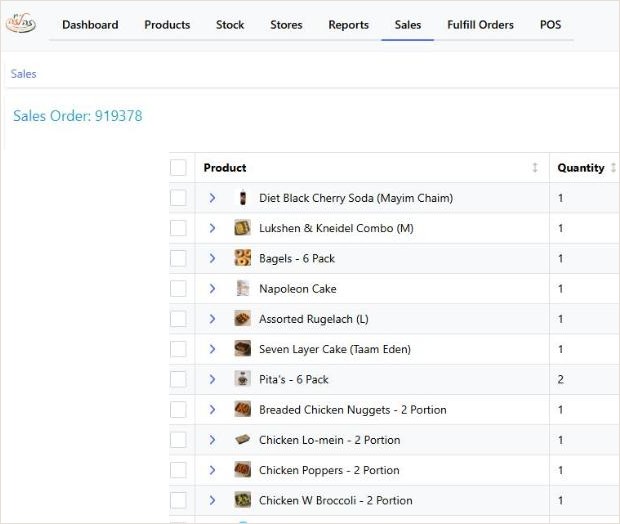Open the Fulfill Orders tab
Image resolution: width=620 pixels, height=524 pixels.
[x=480, y=25]
